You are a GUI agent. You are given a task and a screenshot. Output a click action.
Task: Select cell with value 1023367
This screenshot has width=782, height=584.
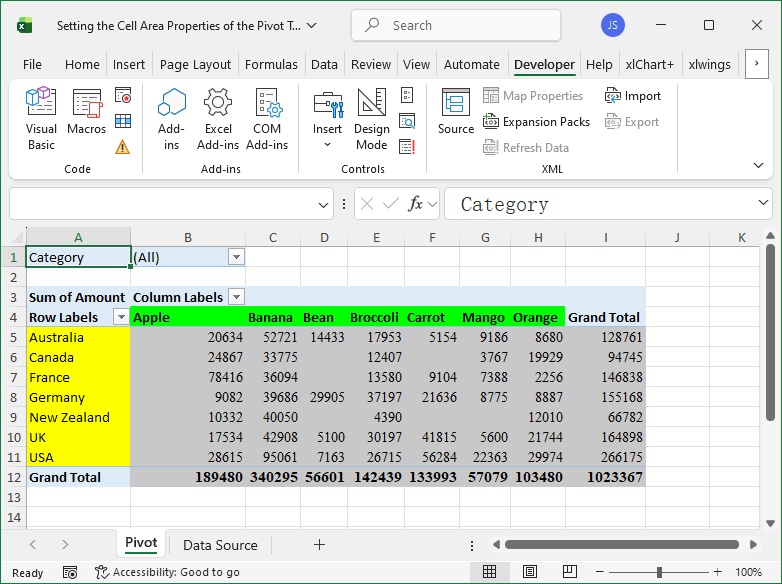[x=605, y=477]
